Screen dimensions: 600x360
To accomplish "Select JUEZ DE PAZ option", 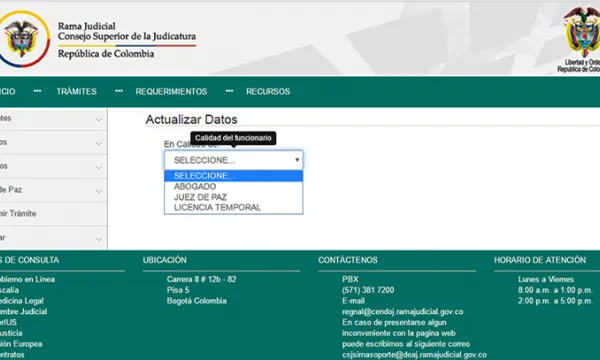I will click(233, 197).
